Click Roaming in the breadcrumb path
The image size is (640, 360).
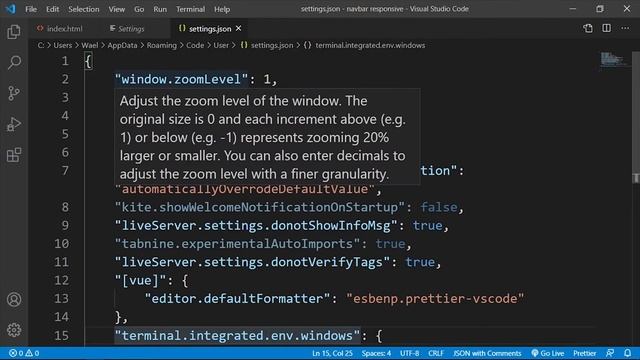[162, 45]
